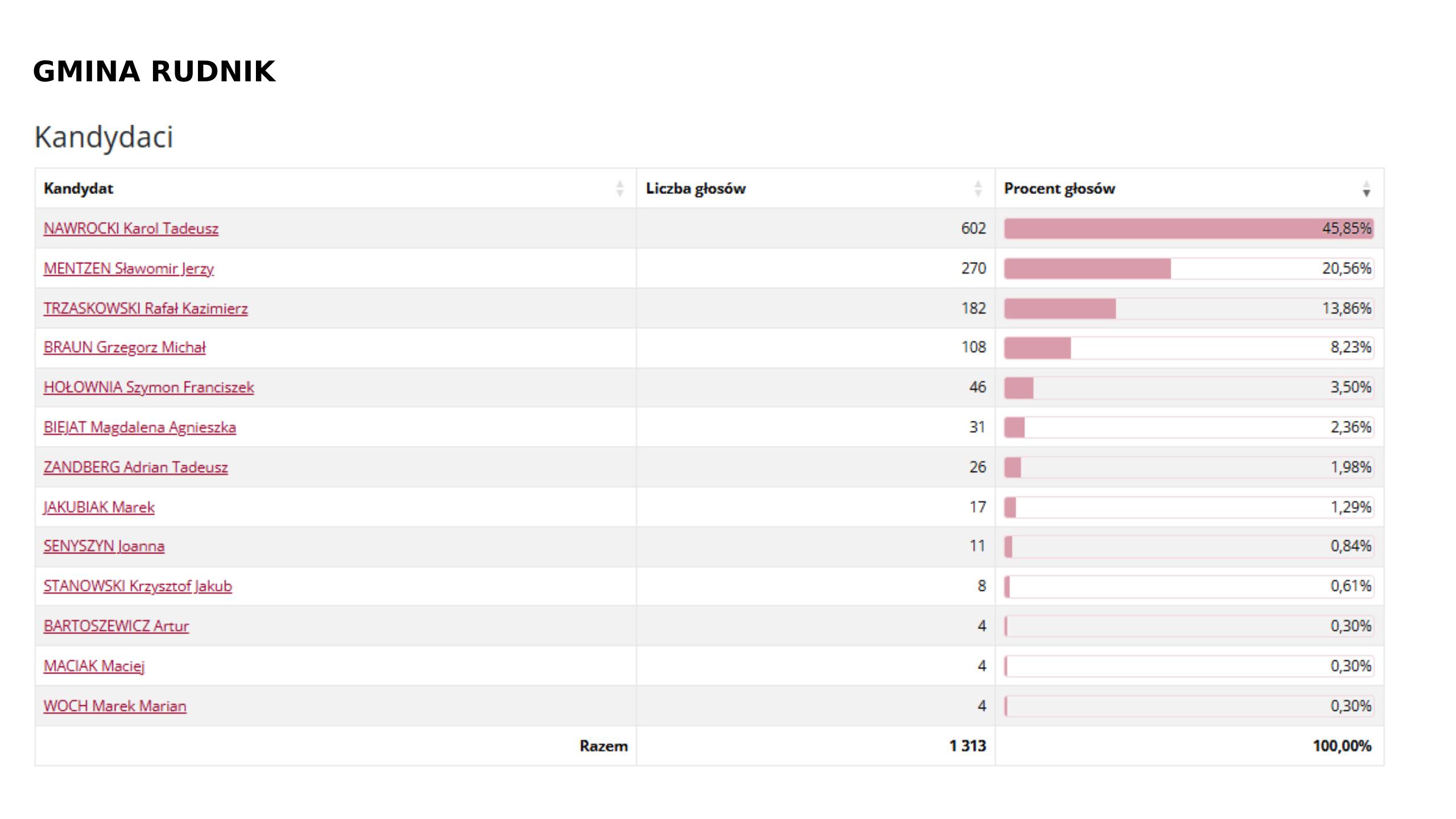The image size is (1456, 819).
Task: Click BARTOSZEWICZ Artur link
Action: tap(116, 626)
